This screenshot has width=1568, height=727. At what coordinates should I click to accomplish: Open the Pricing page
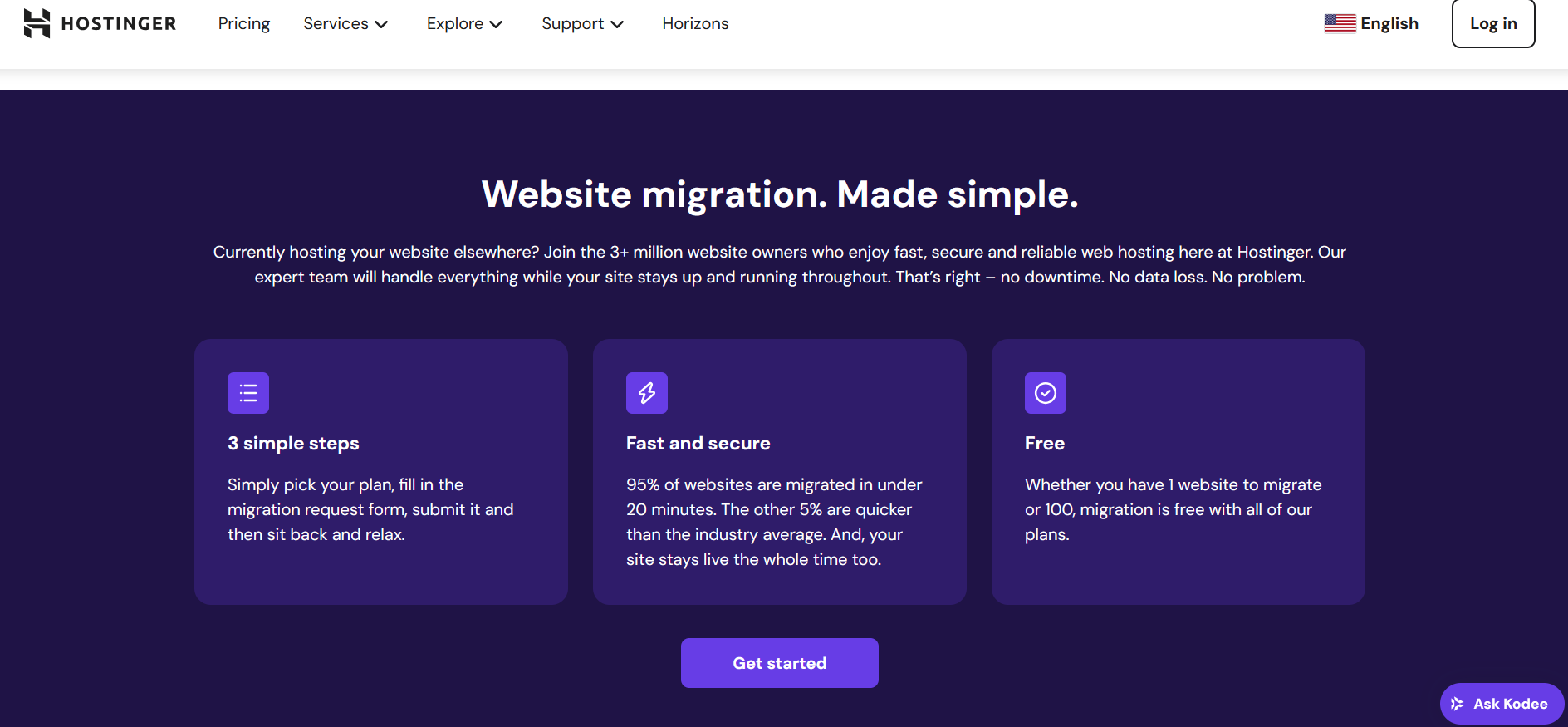click(244, 24)
